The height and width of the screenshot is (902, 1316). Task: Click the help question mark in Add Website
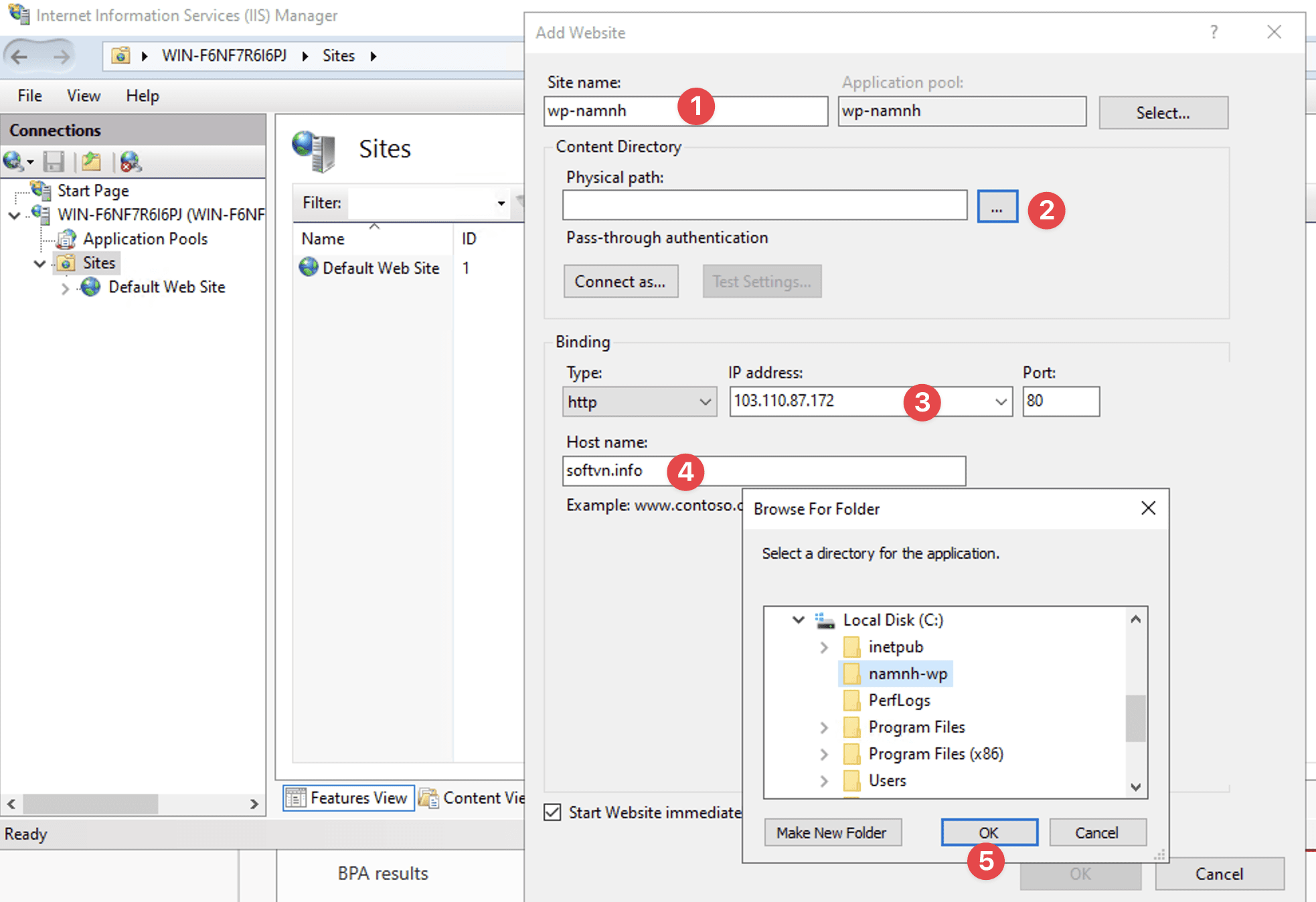(x=1214, y=32)
